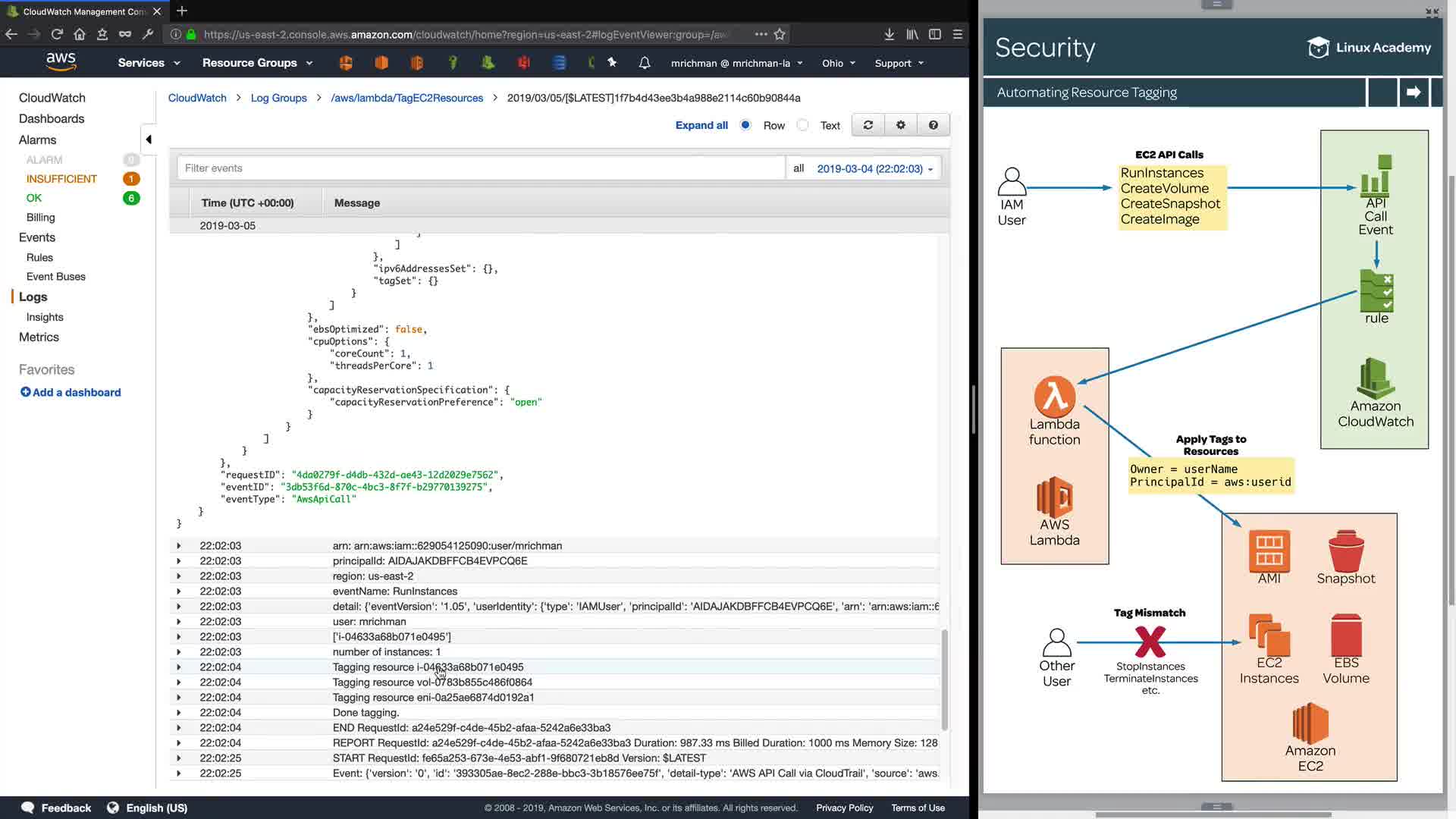
Task: Open the Services dropdown menu
Action: coord(149,63)
